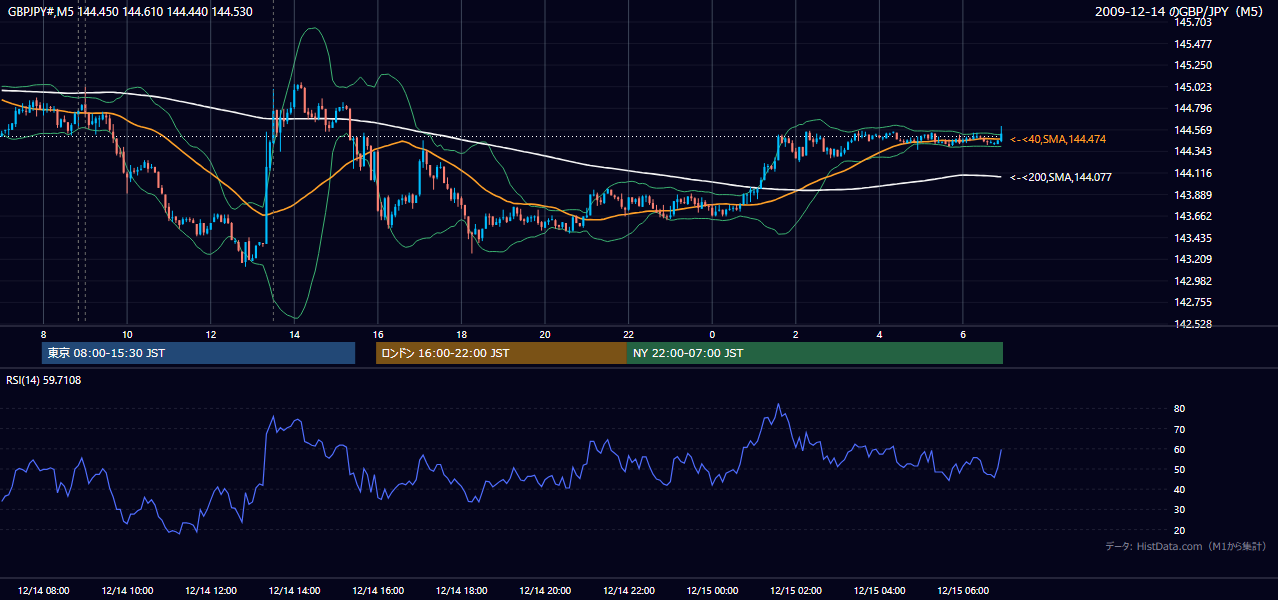
Task: Click the hour 2 tick label under price chart
Action: 795,333
